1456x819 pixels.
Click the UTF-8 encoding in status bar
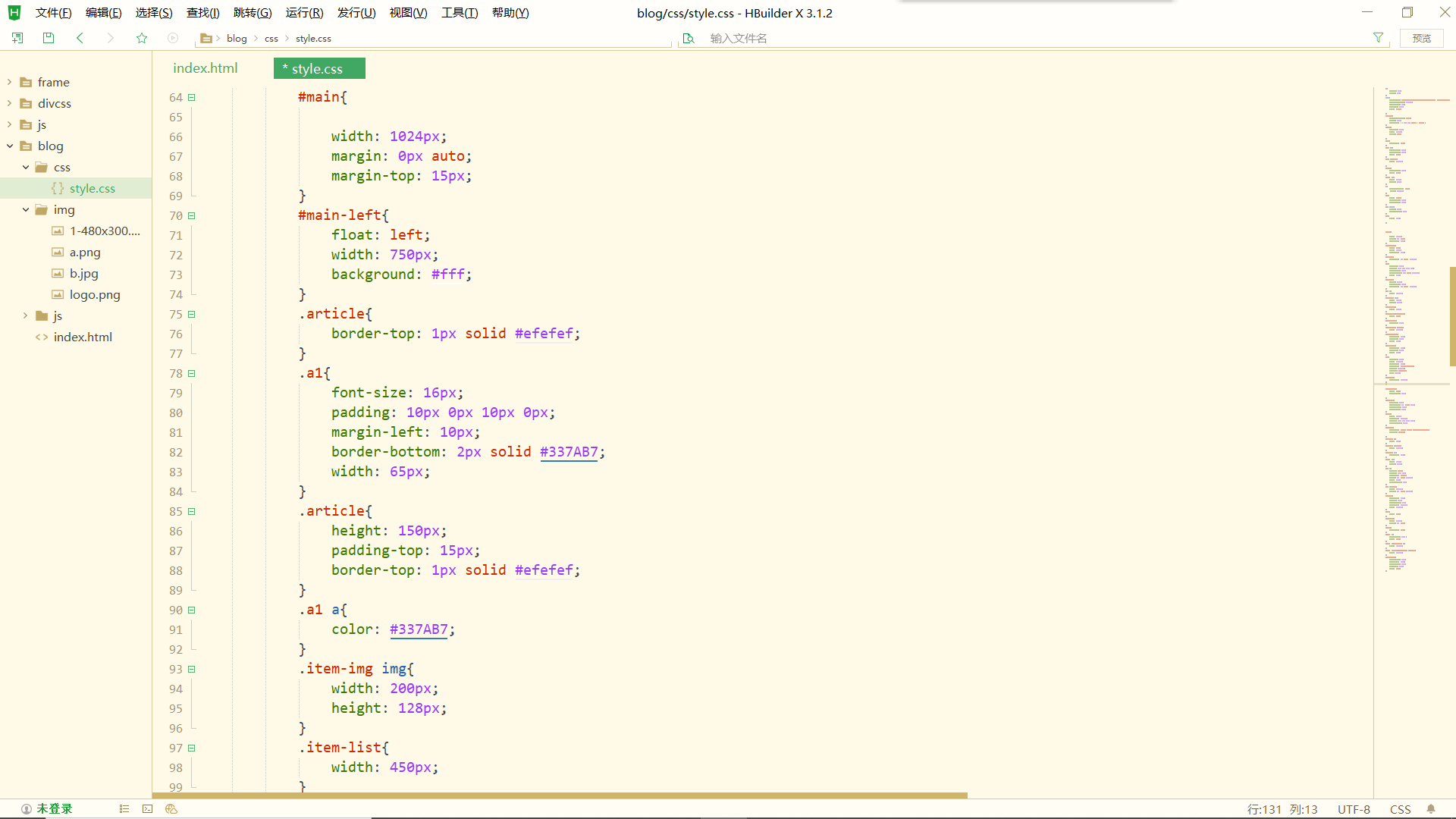(x=1354, y=809)
